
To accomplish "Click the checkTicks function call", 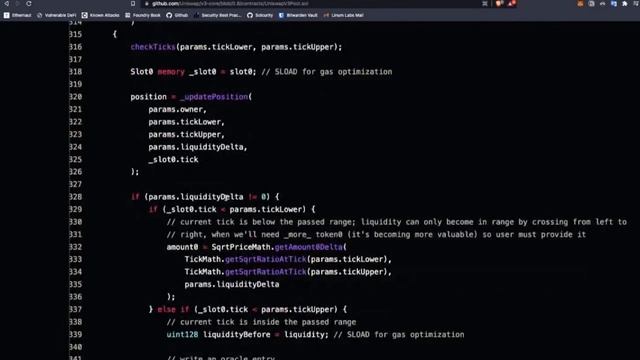I will tap(153, 47).
